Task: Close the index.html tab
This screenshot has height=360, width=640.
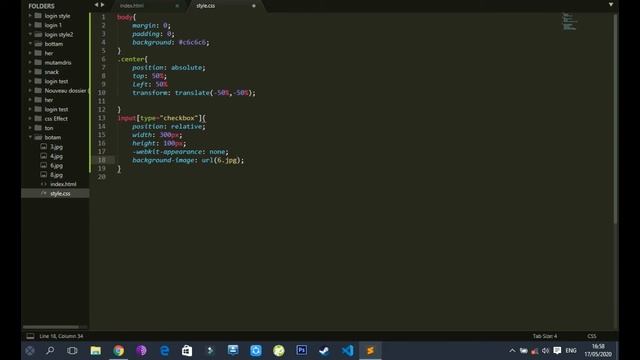Action: 177,6
